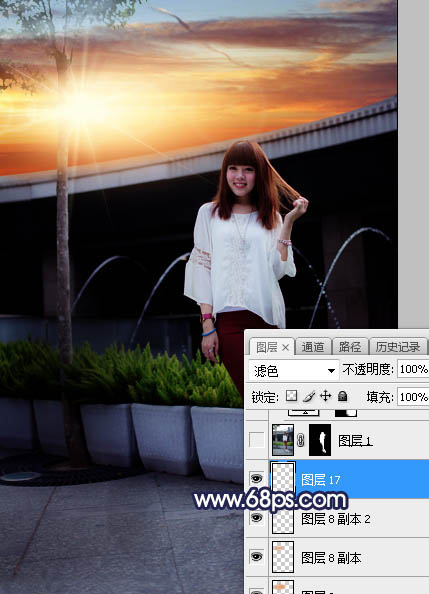429x594 pixels.
Task: Hide the 图层 17 layer via its eye icon
Action: pos(257,479)
